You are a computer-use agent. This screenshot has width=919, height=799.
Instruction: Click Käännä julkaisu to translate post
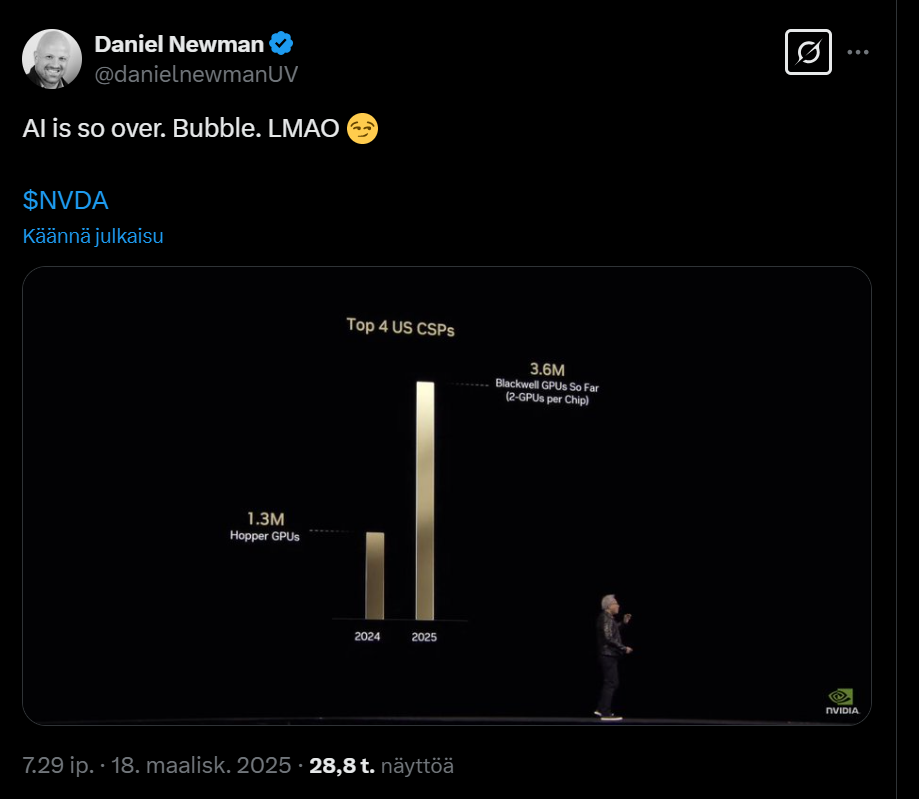(93, 236)
